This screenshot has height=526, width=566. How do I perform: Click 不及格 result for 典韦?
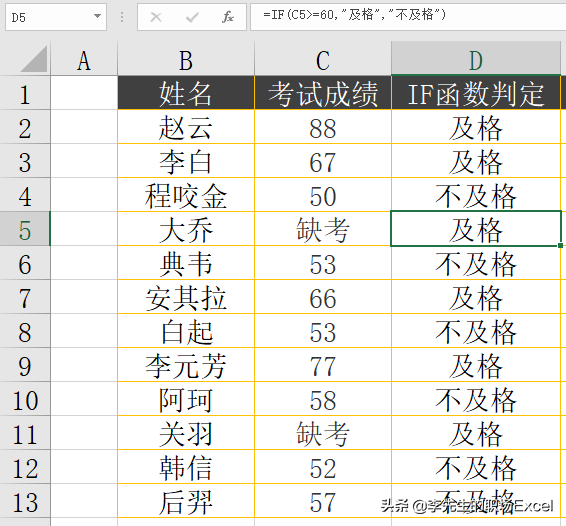click(476, 263)
